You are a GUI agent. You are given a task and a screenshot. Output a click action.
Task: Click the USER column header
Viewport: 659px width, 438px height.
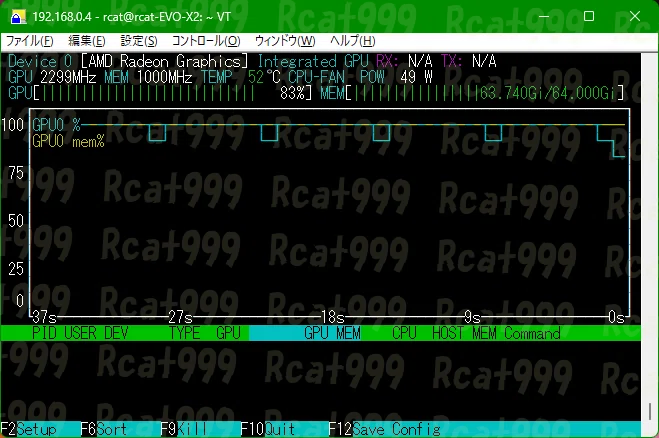click(80, 333)
